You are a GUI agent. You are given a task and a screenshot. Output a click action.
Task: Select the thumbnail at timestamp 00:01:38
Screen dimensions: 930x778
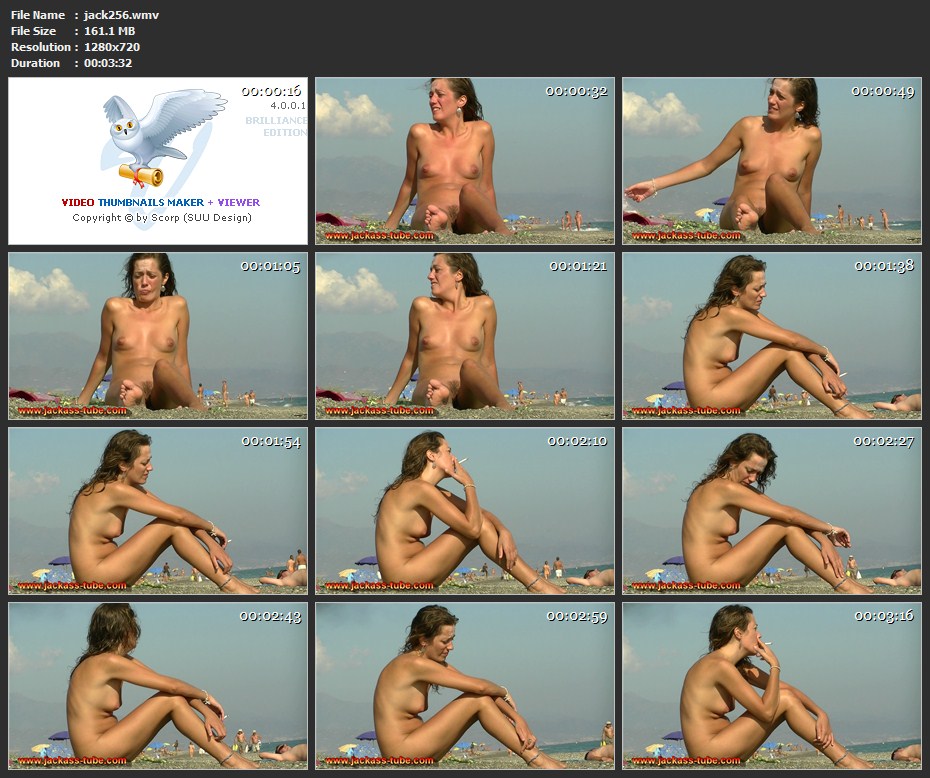pyautogui.click(x=771, y=336)
